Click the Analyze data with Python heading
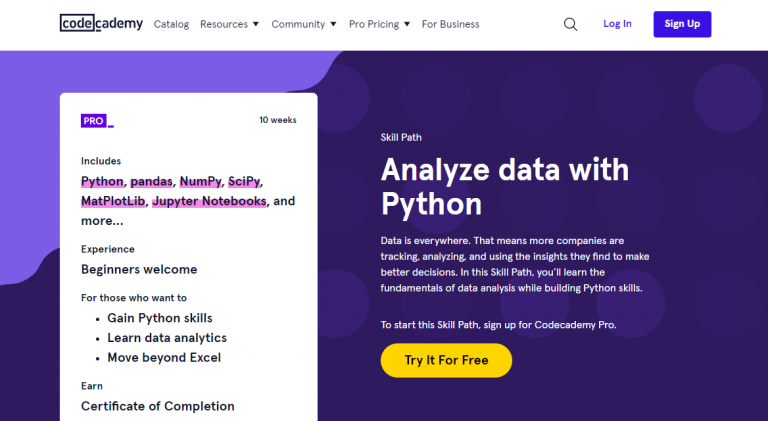Viewport: 768px width, 421px height. pos(504,187)
